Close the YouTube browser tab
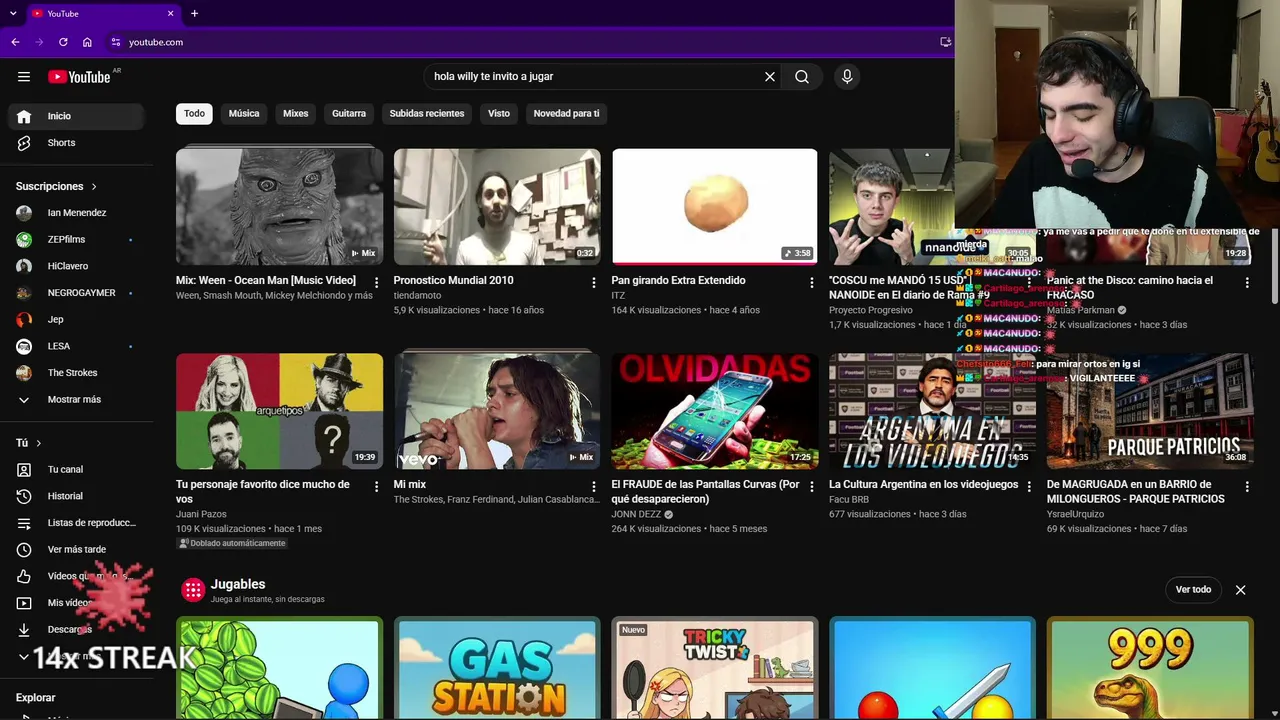 coord(170,13)
